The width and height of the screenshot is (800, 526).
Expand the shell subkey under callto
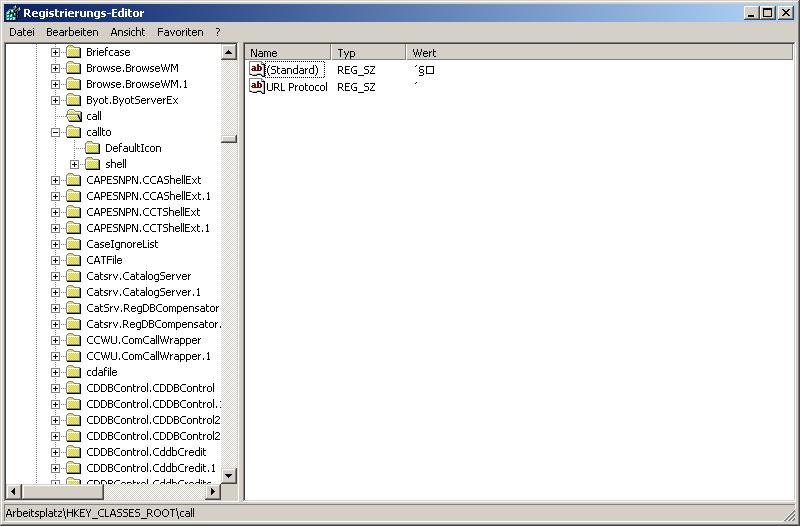pyautogui.click(x=75, y=164)
